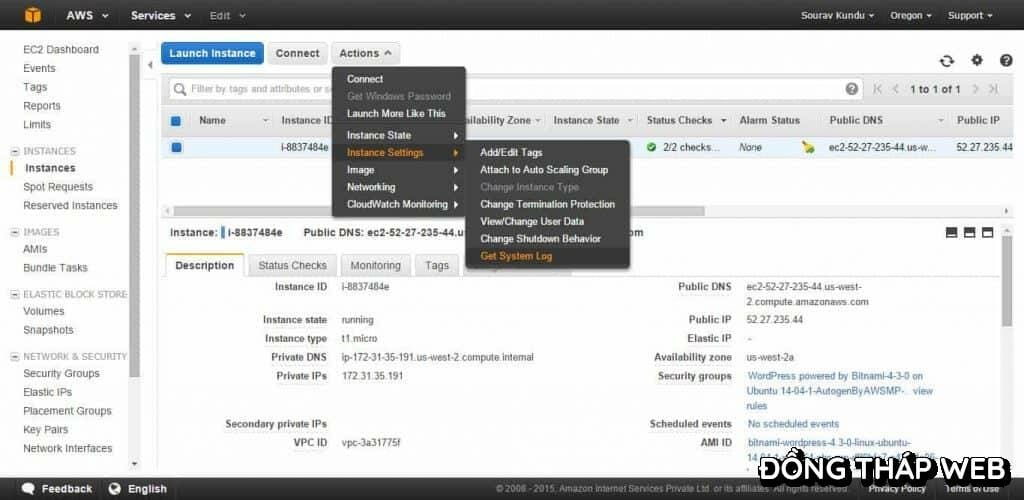Image resolution: width=1024 pixels, height=500 pixels.
Task: Switch to the Monitoring tab
Action: point(376,266)
